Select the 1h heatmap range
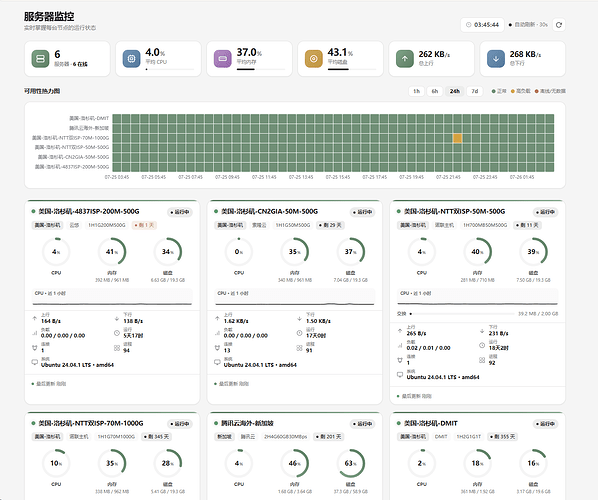Screen dimensions: 598x500 [x=416, y=91]
